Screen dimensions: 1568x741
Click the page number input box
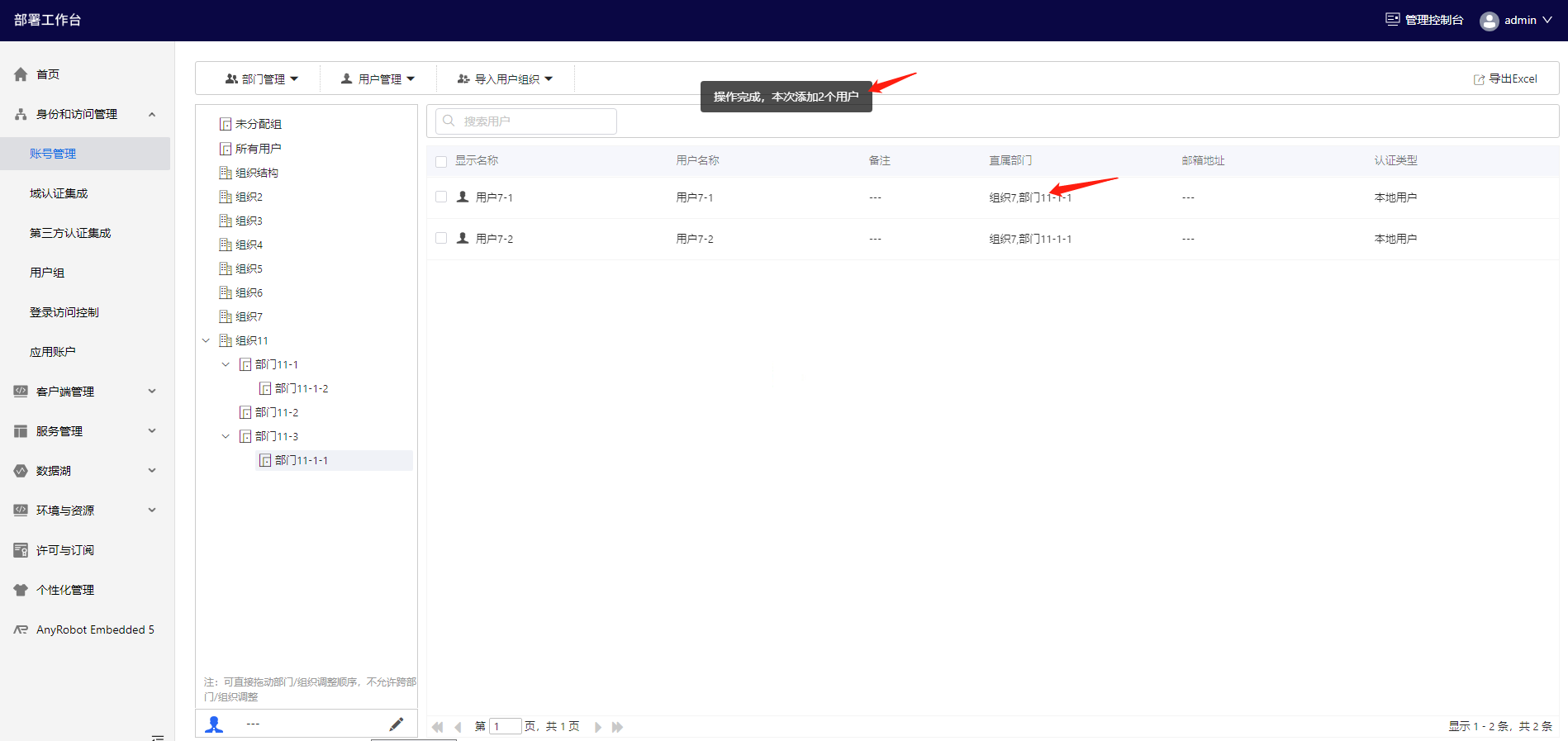[x=505, y=727]
